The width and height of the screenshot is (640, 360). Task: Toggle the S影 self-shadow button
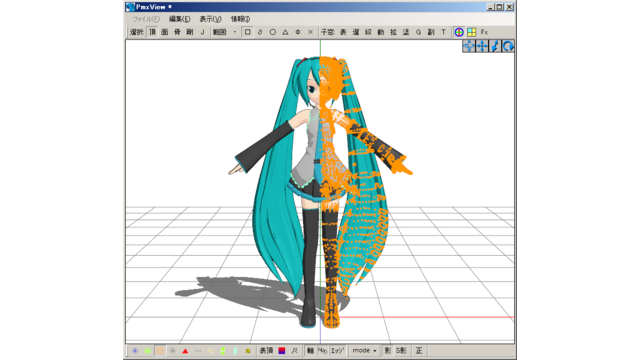(401, 351)
